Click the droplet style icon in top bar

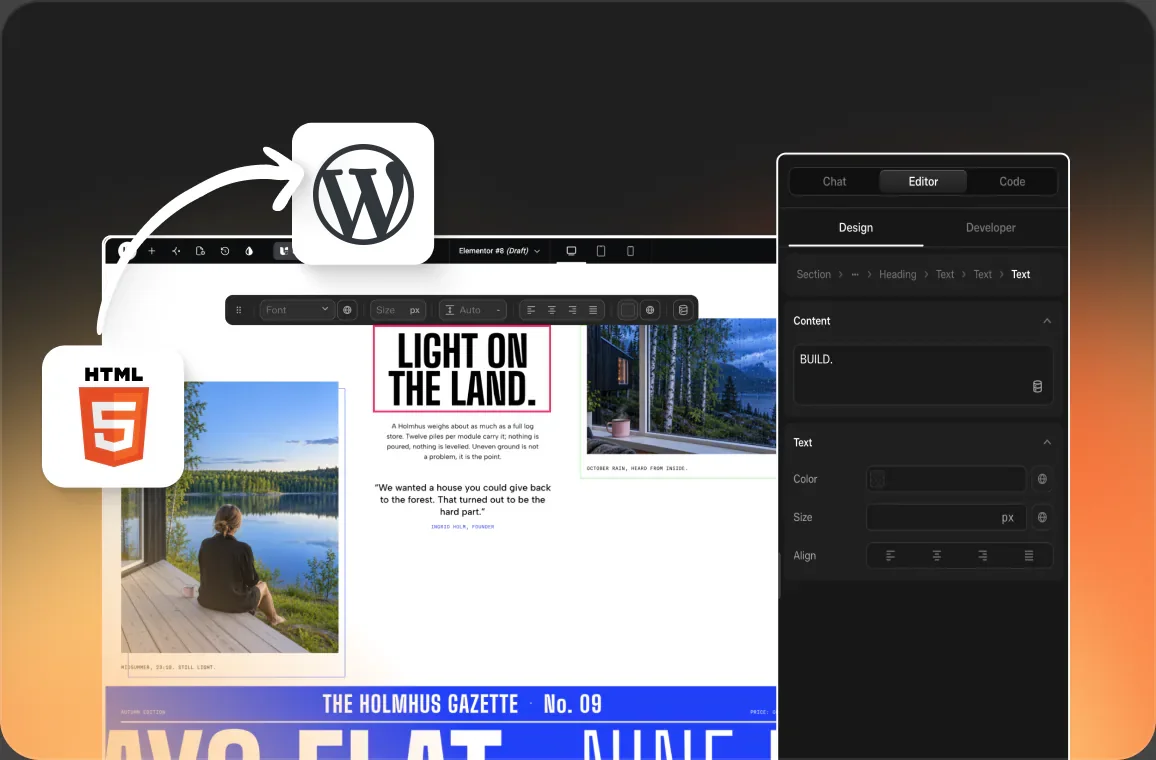[x=249, y=251]
